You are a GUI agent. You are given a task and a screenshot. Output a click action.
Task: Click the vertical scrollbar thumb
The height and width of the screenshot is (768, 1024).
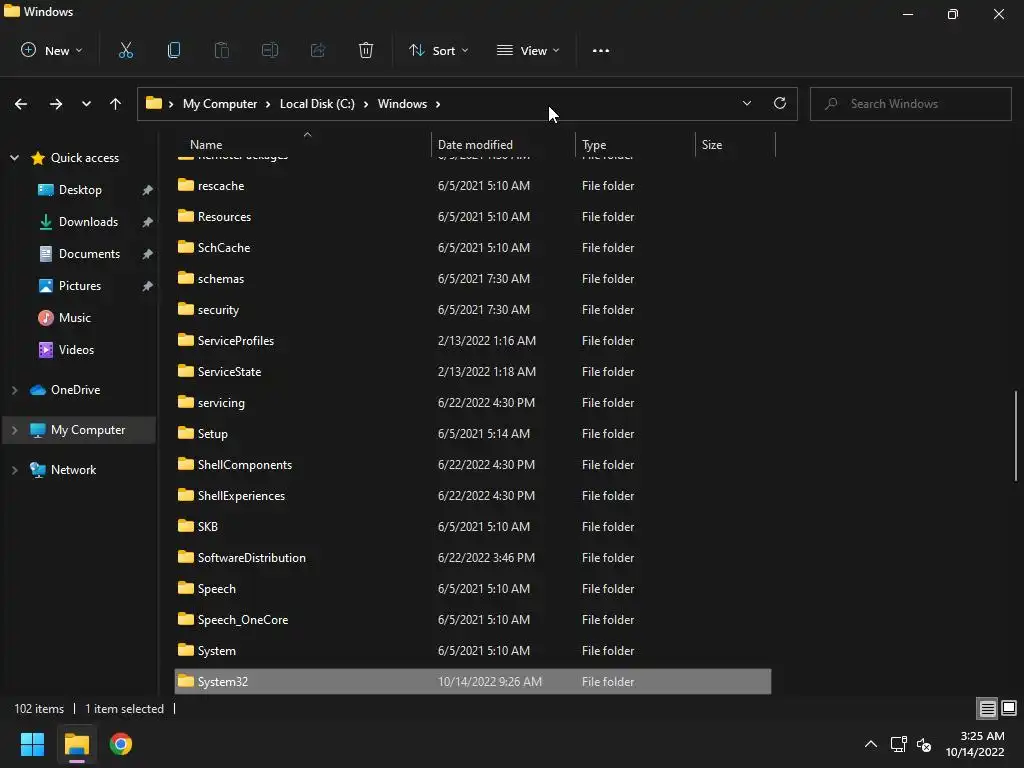(x=1016, y=436)
